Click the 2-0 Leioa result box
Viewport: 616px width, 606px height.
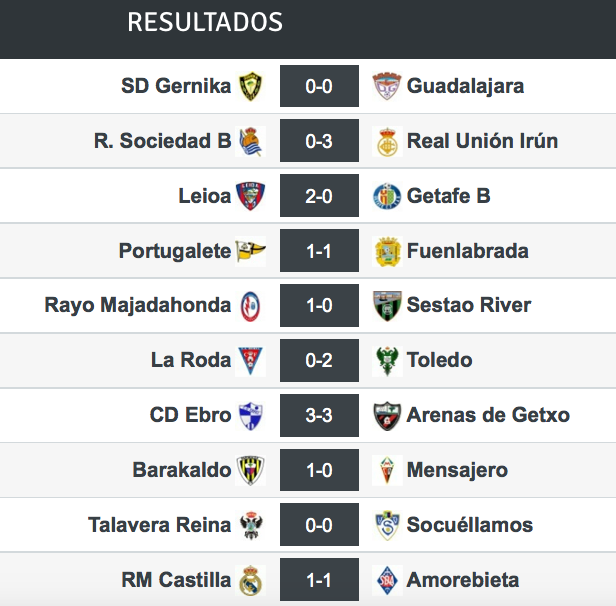tap(319, 196)
